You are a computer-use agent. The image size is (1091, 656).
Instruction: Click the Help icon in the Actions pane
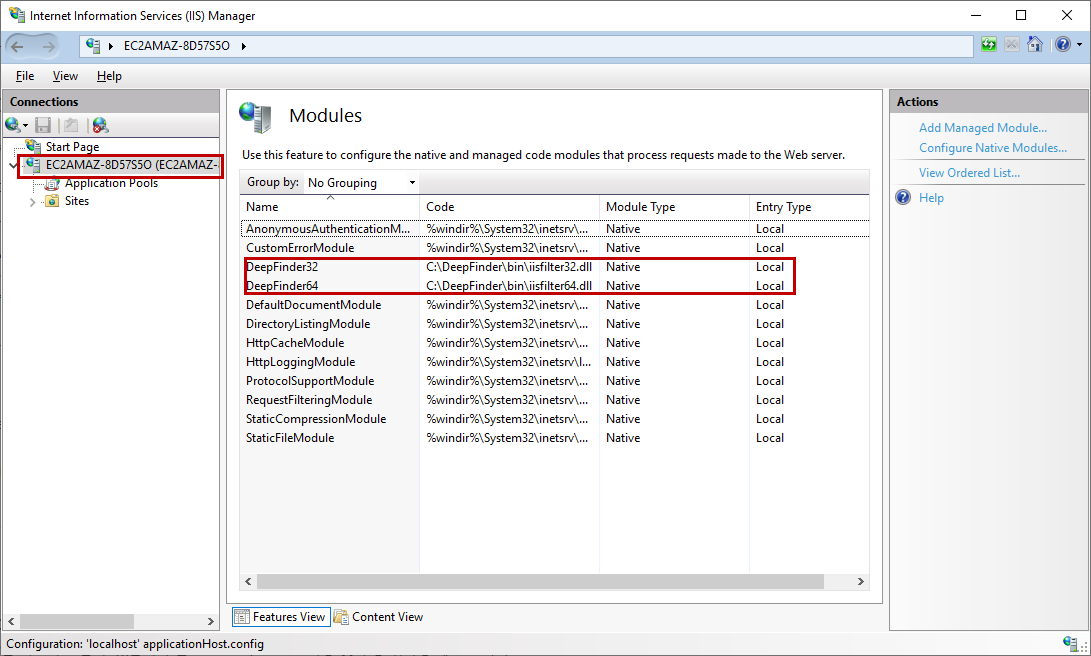pyautogui.click(x=903, y=198)
